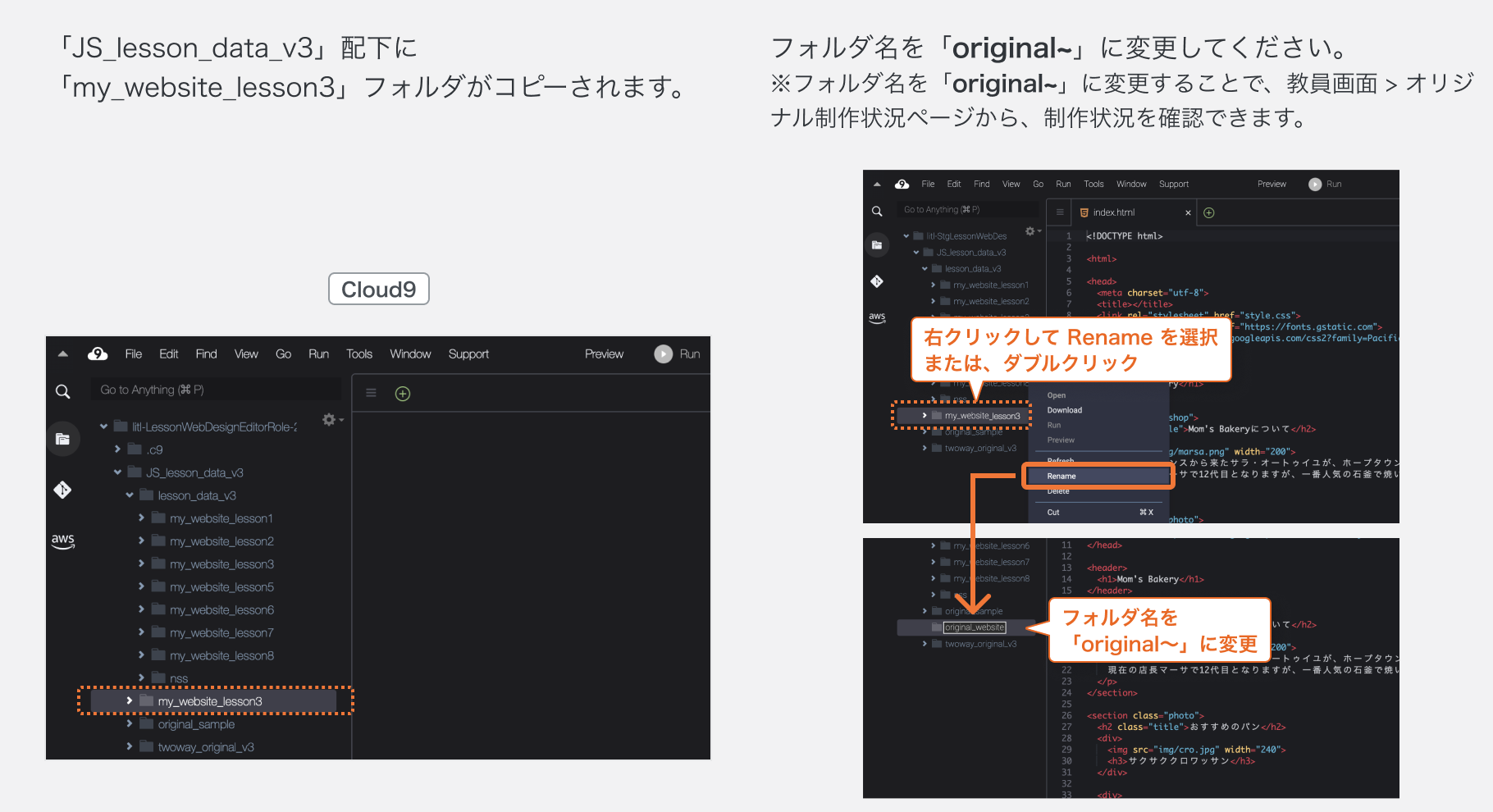Open the tab list menu icon in left screenshot
The image size is (1493, 812).
371,393
